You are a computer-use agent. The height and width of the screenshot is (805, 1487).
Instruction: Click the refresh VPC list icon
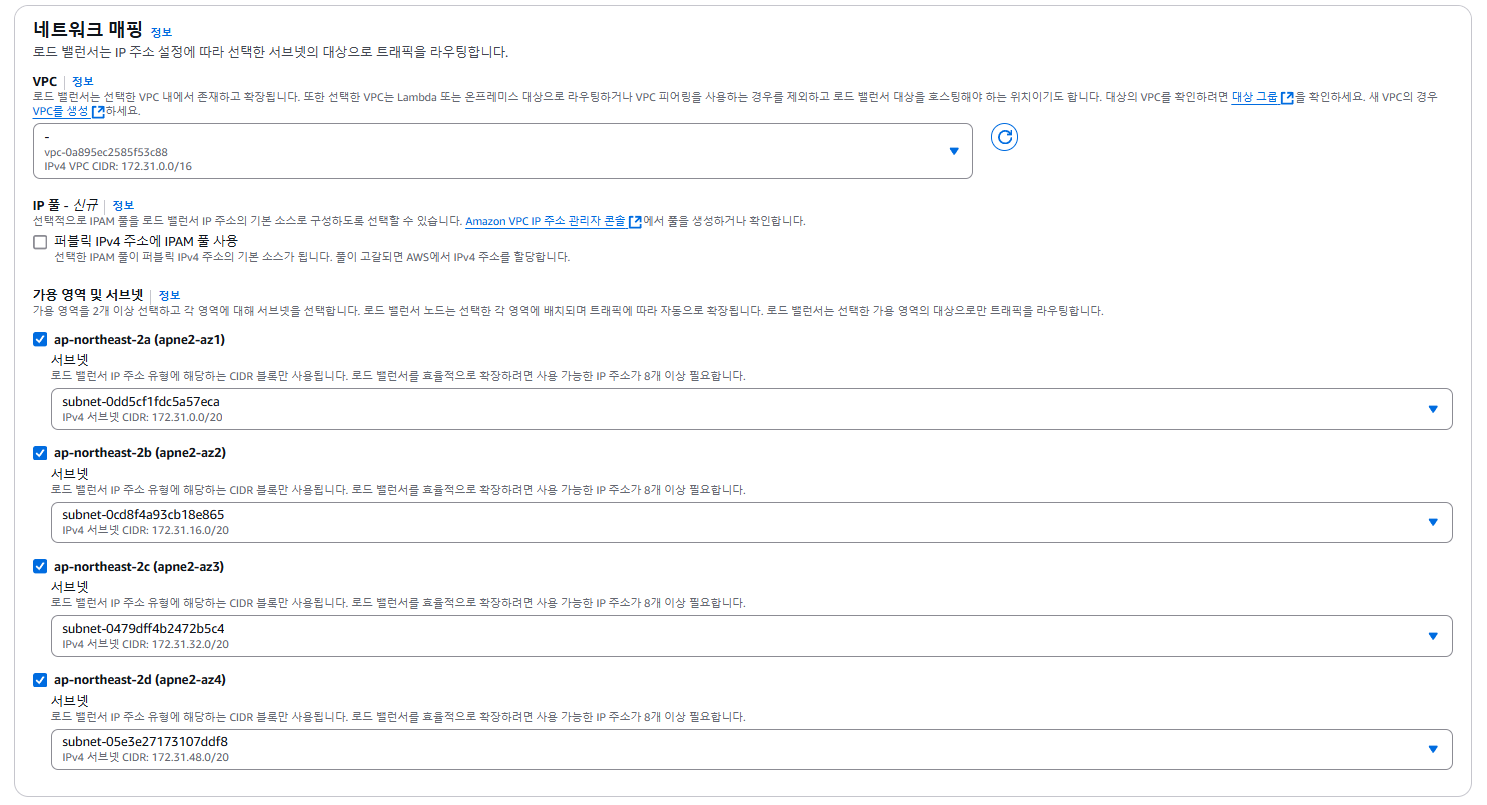tap(1004, 137)
